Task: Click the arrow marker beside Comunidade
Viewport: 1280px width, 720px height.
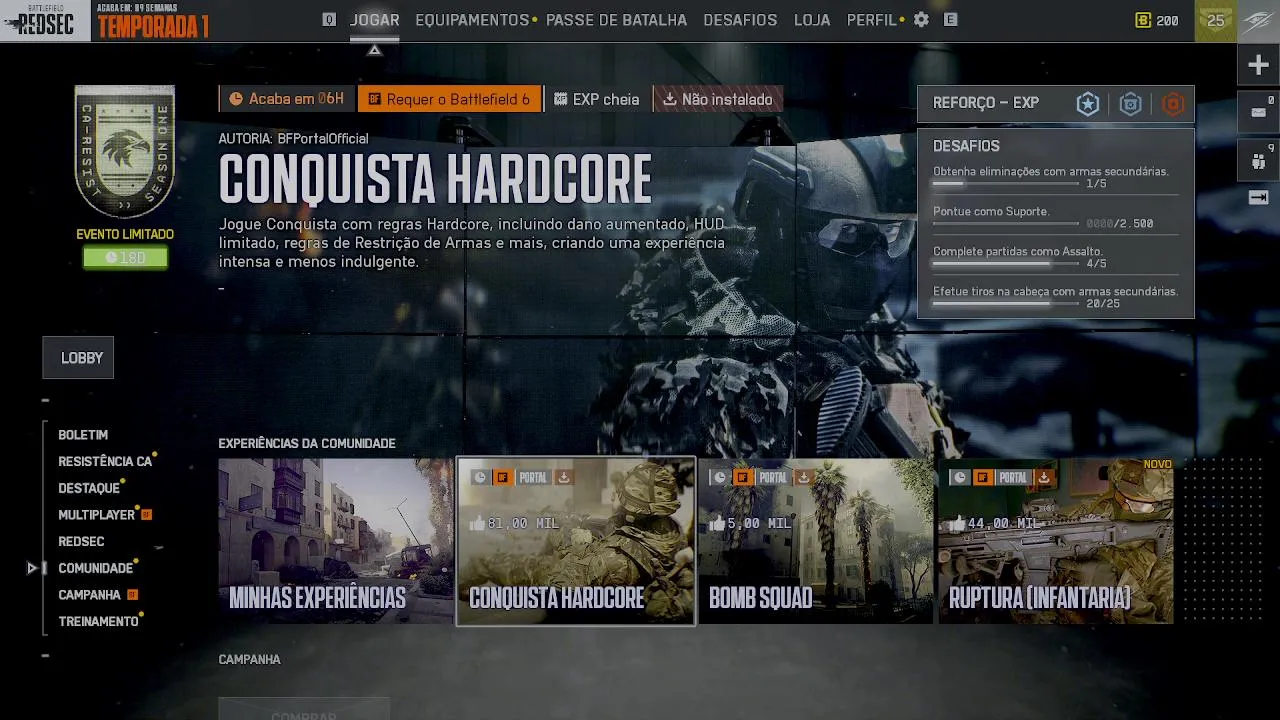Action: [x=33, y=568]
